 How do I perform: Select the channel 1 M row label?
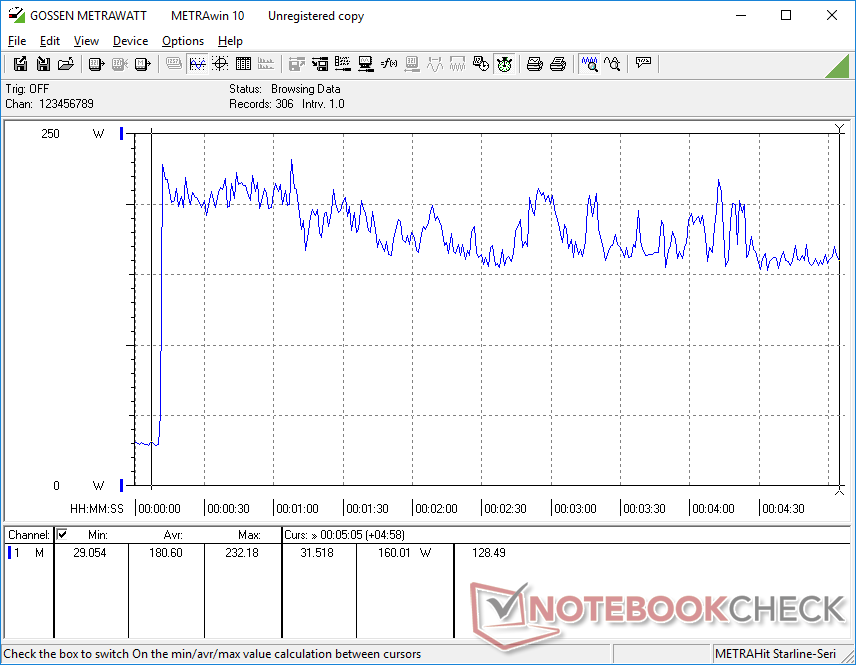tap(30, 553)
